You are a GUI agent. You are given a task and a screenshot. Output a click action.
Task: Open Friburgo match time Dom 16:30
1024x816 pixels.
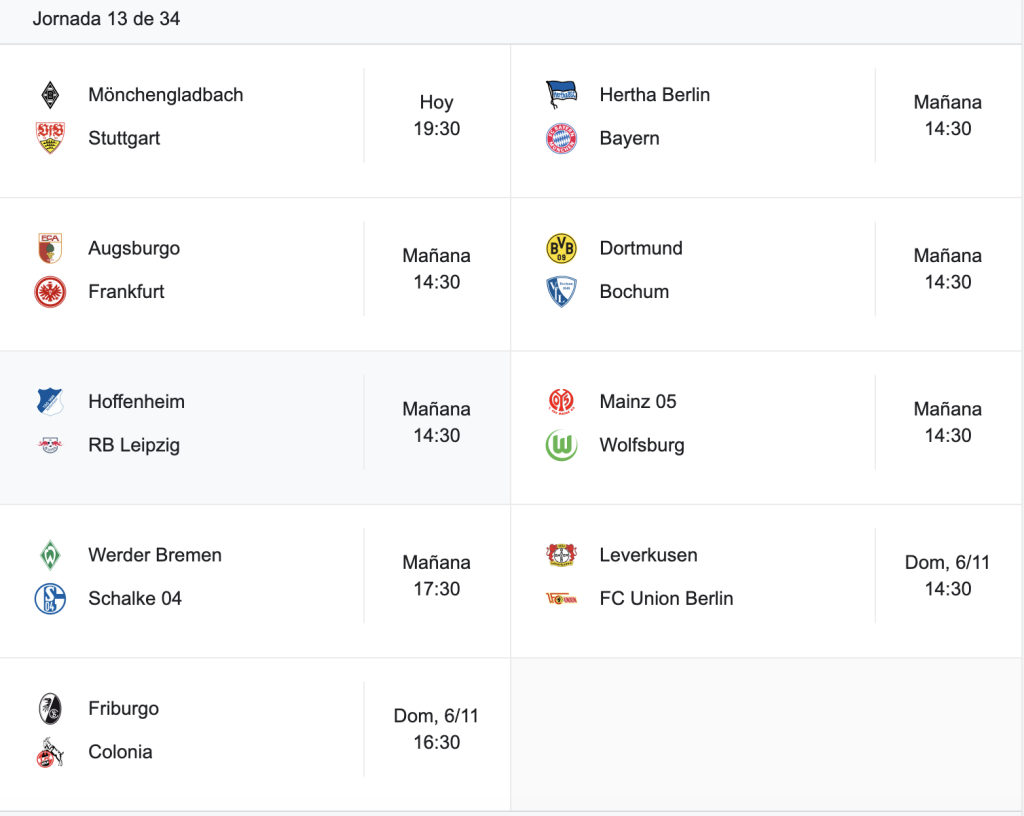pyautogui.click(x=436, y=729)
